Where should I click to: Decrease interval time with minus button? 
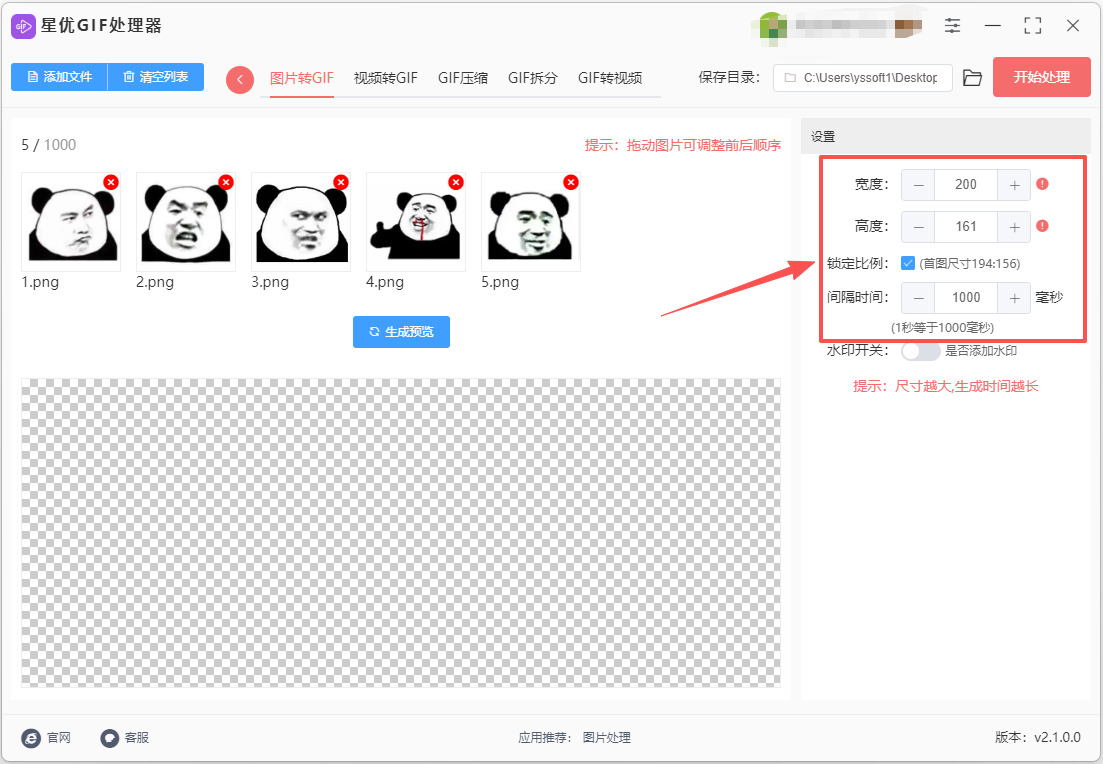click(918, 298)
